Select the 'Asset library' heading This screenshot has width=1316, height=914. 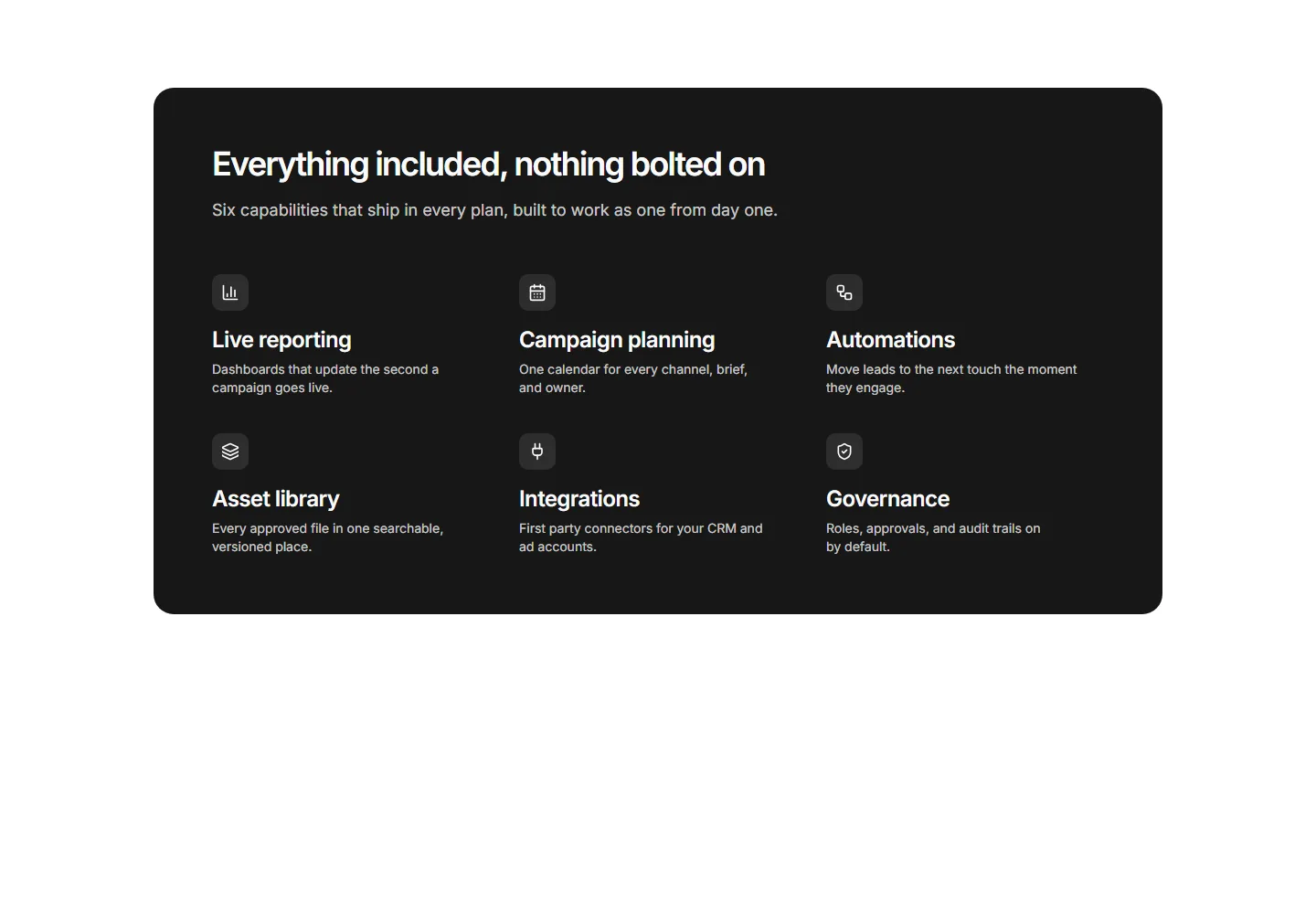click(275, 499)
